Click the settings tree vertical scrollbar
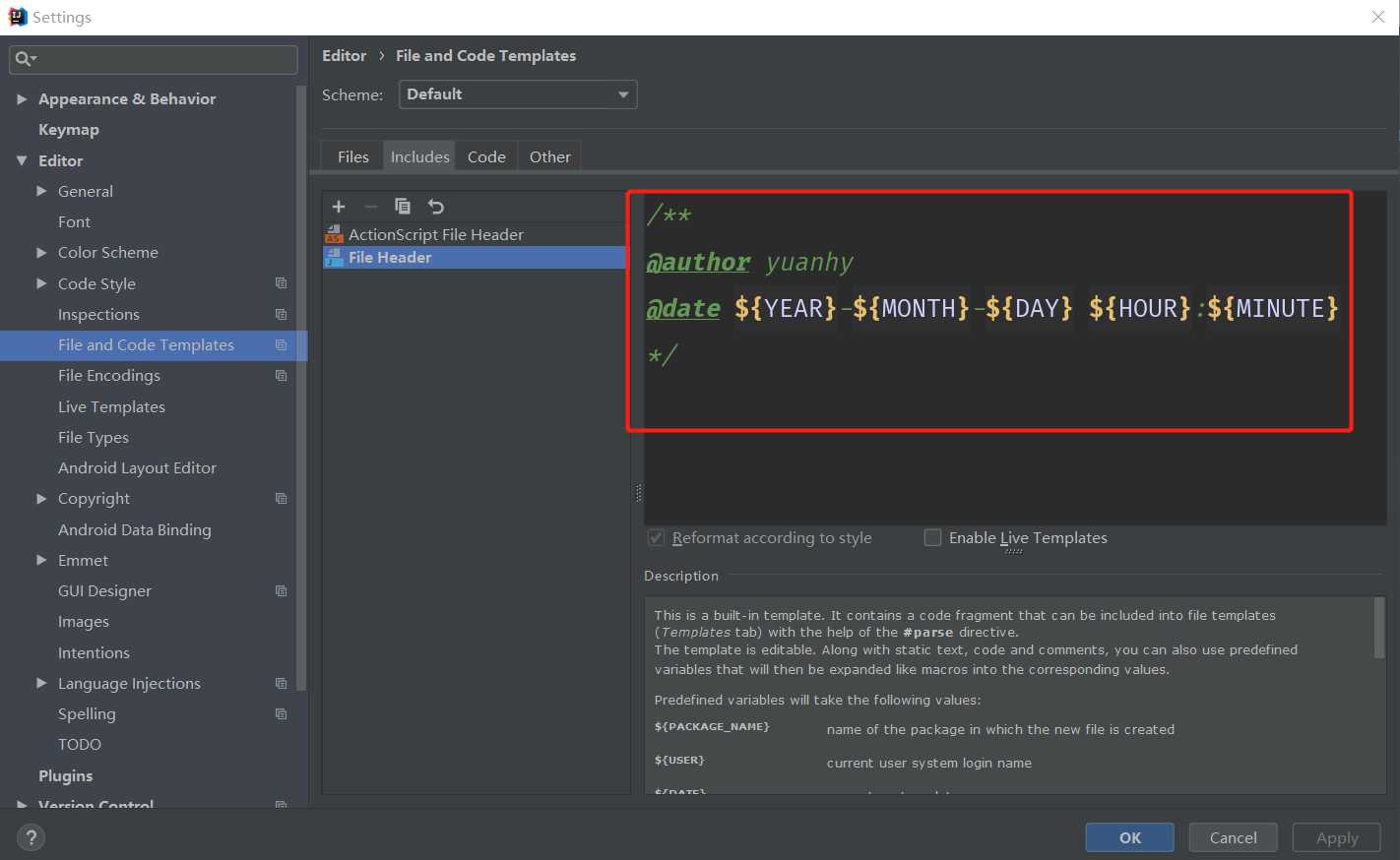 (301, 388)
